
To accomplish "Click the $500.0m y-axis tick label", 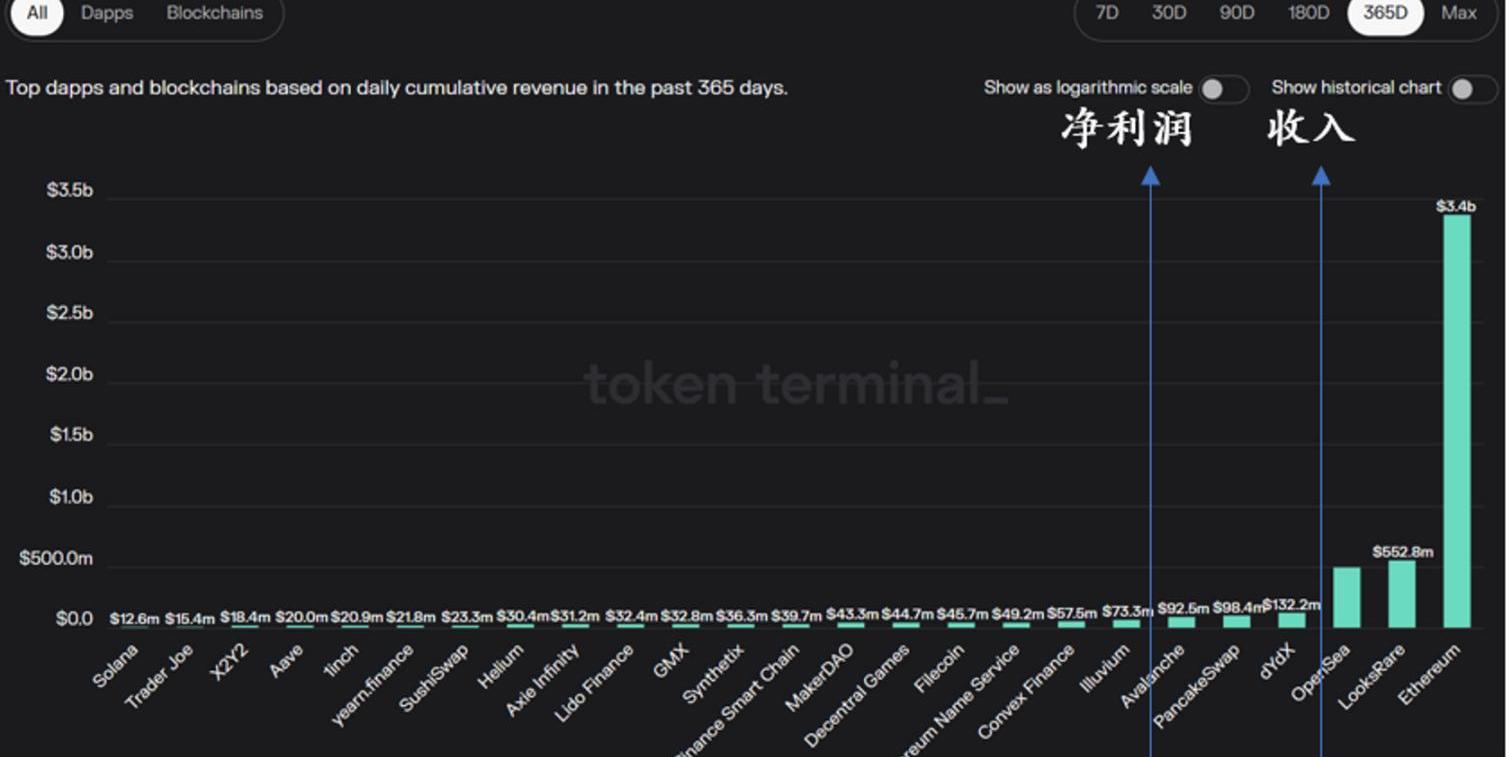I will (x=56, y=558).
